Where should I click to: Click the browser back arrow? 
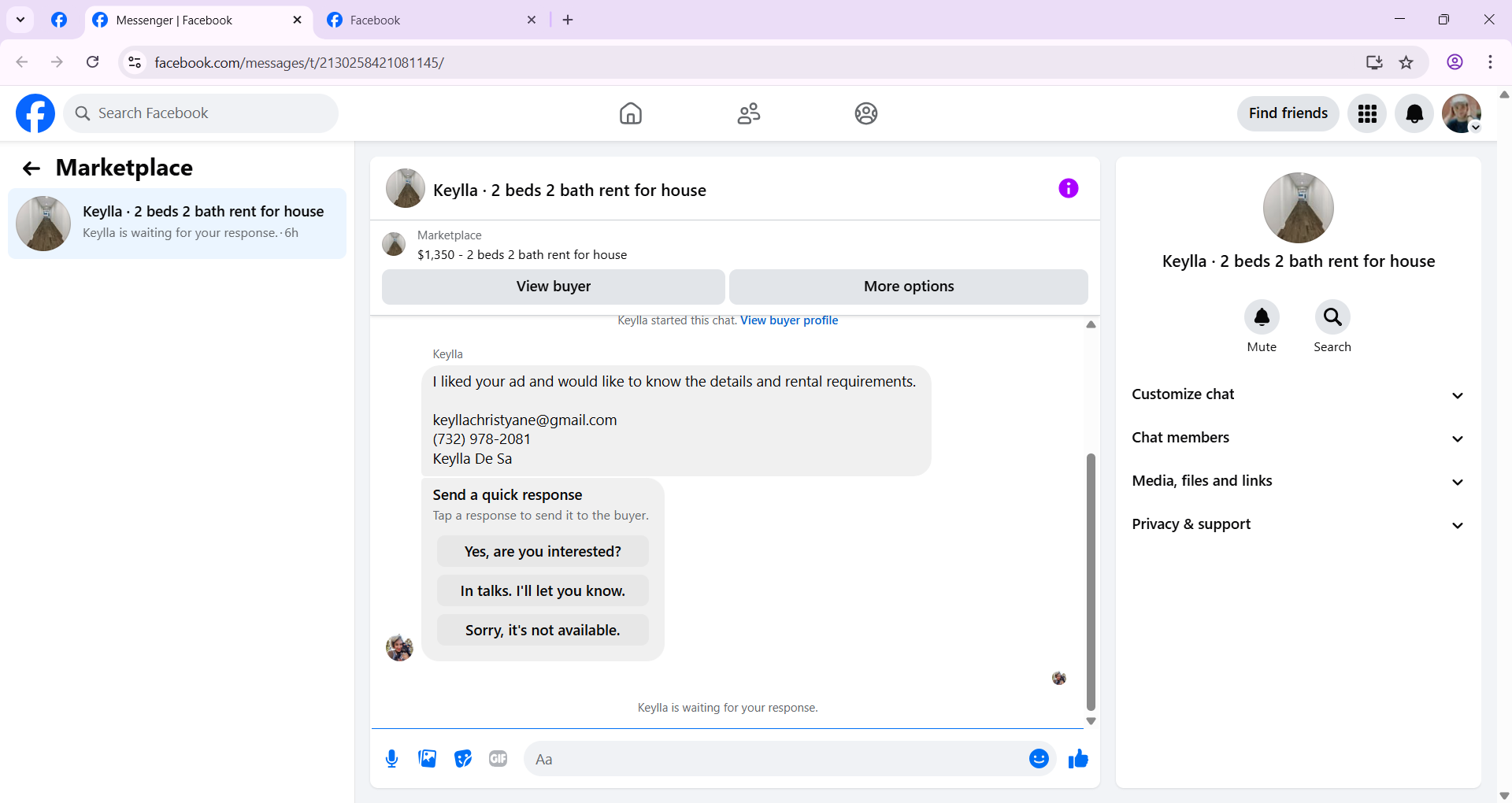pos(22,62)
